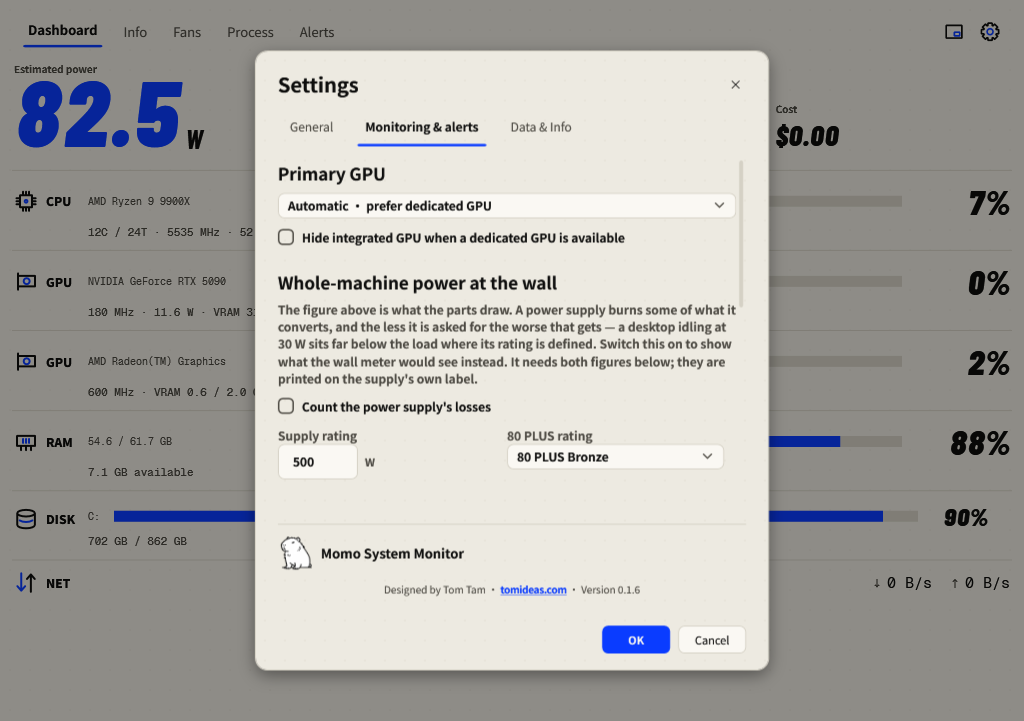Viewport: 1024px width, 721px height.
Task: Click the DISK cylinder icon
Action: click(26, 519)
